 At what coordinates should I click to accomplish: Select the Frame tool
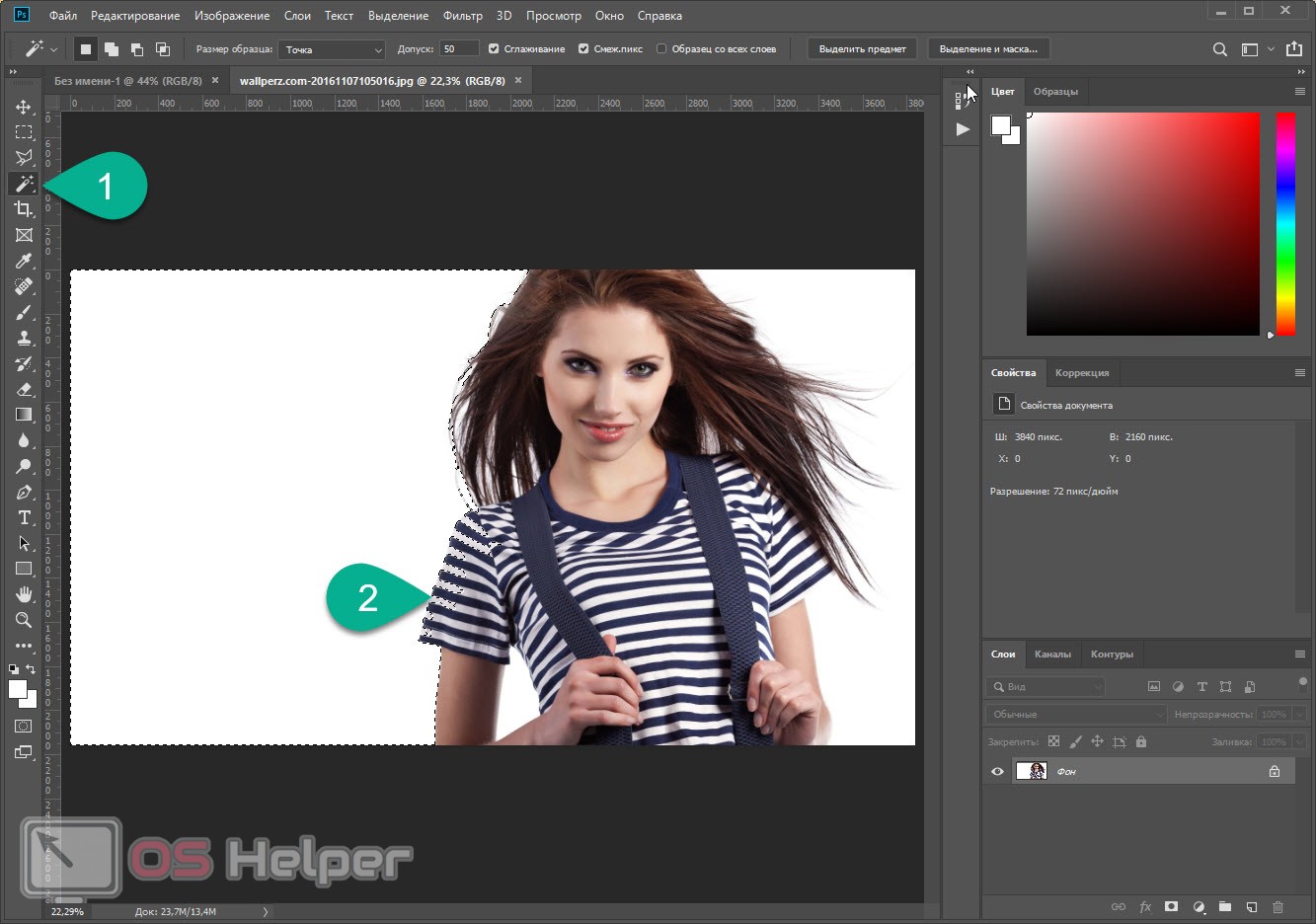24,235
